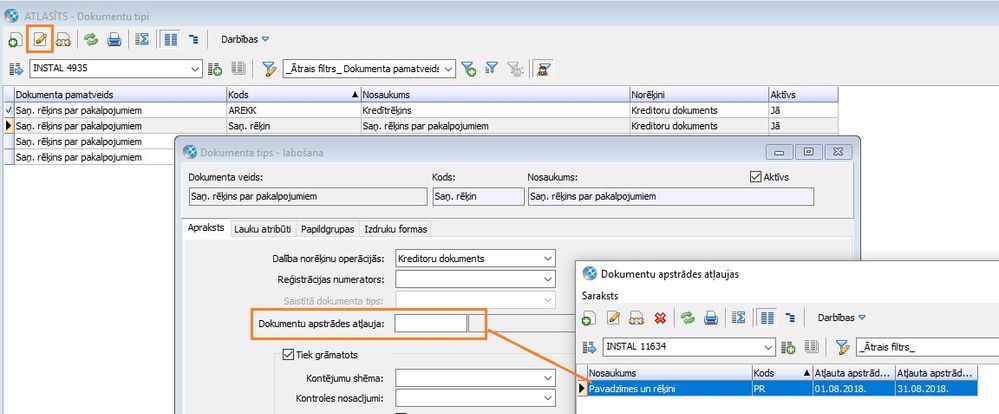Click new record icon in Dokumentu apstrādes atļaujas
999x414 pixels.
click(589, 317)
